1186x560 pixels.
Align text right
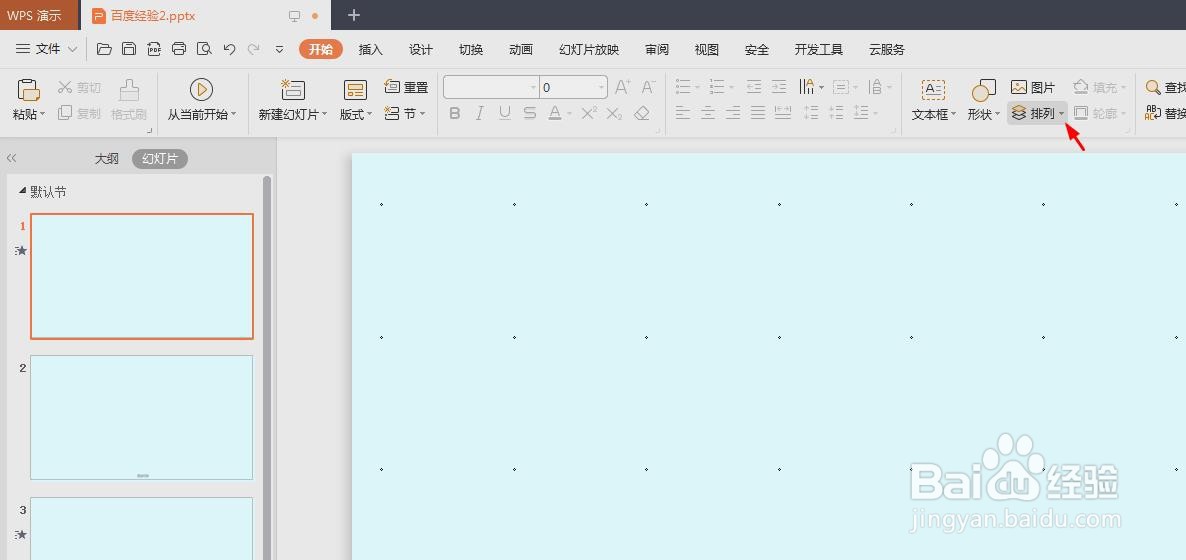pos(733,114)
